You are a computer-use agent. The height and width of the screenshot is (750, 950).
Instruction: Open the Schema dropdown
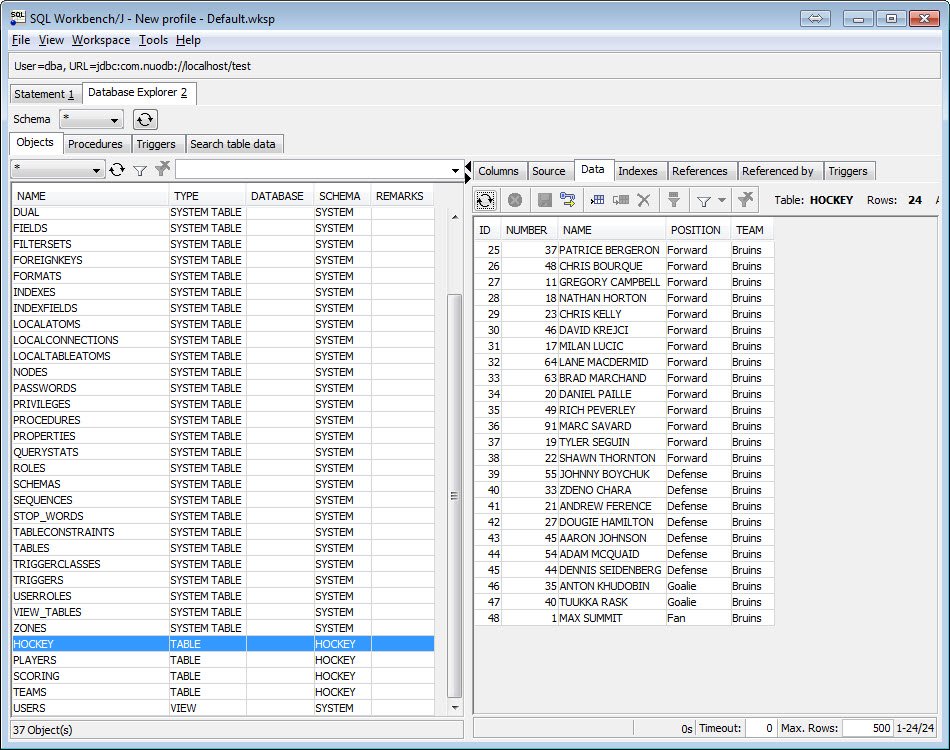[91, 119]
